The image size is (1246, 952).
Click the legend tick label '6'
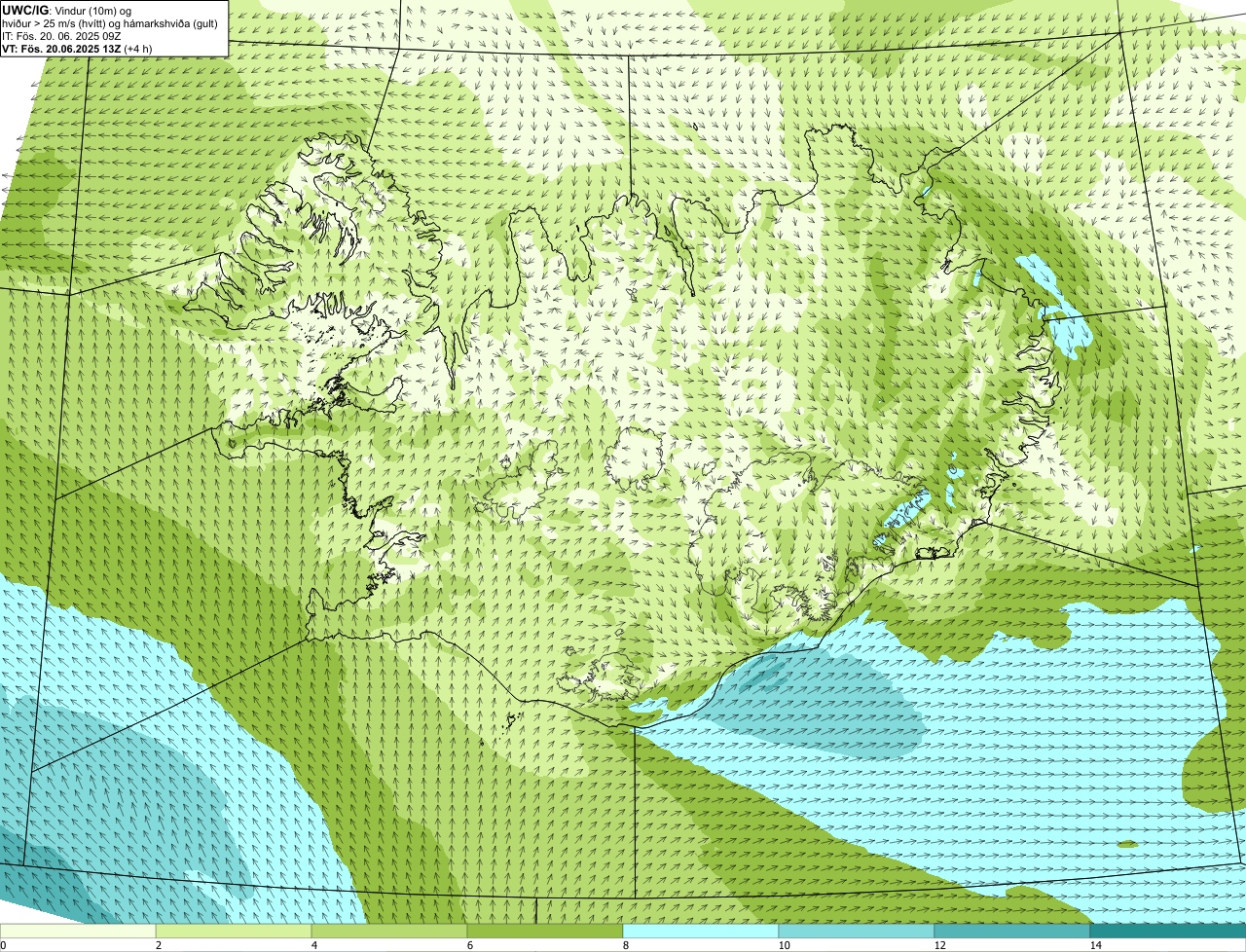point(469,945)
